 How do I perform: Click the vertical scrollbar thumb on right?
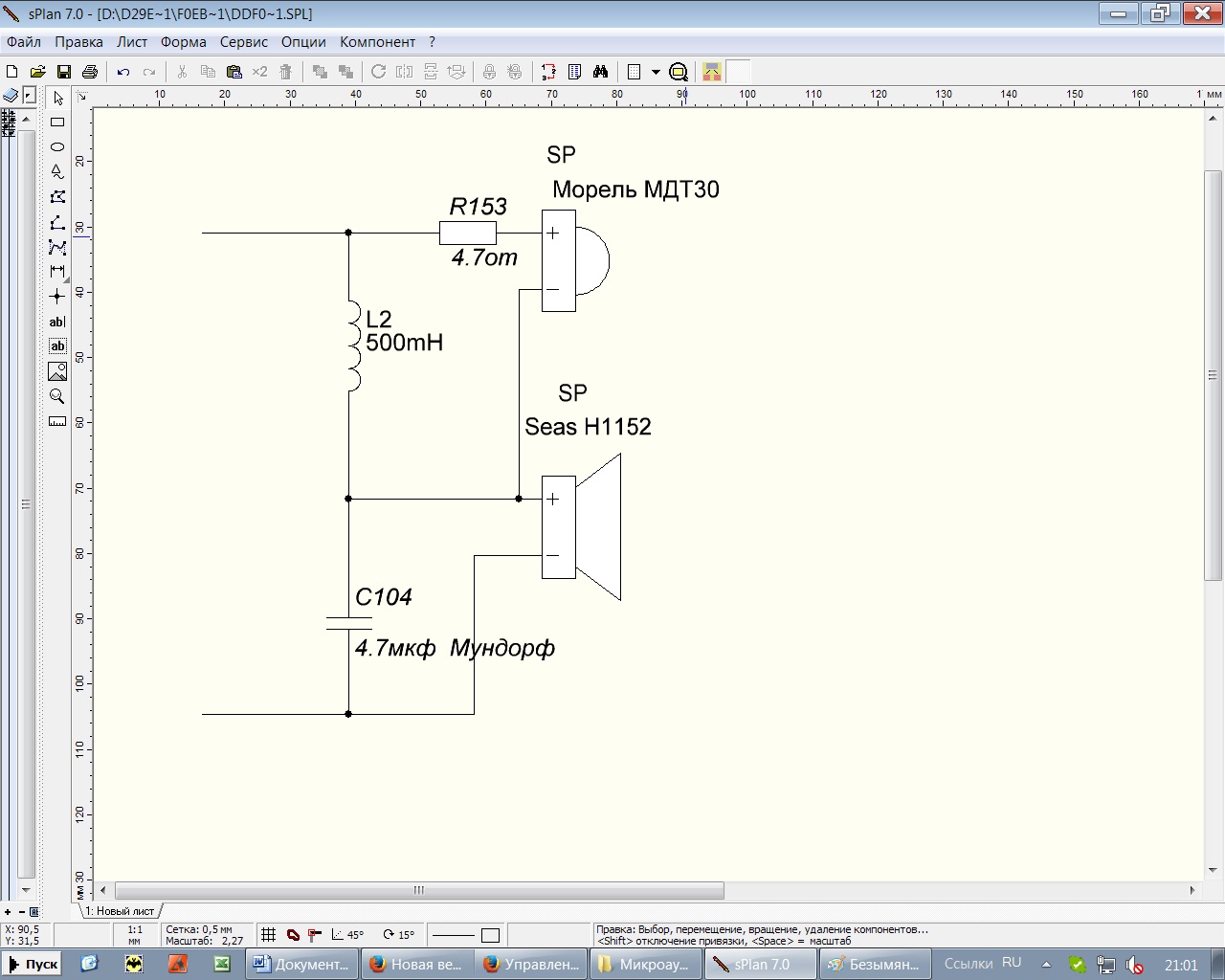tap(1213, 375)
